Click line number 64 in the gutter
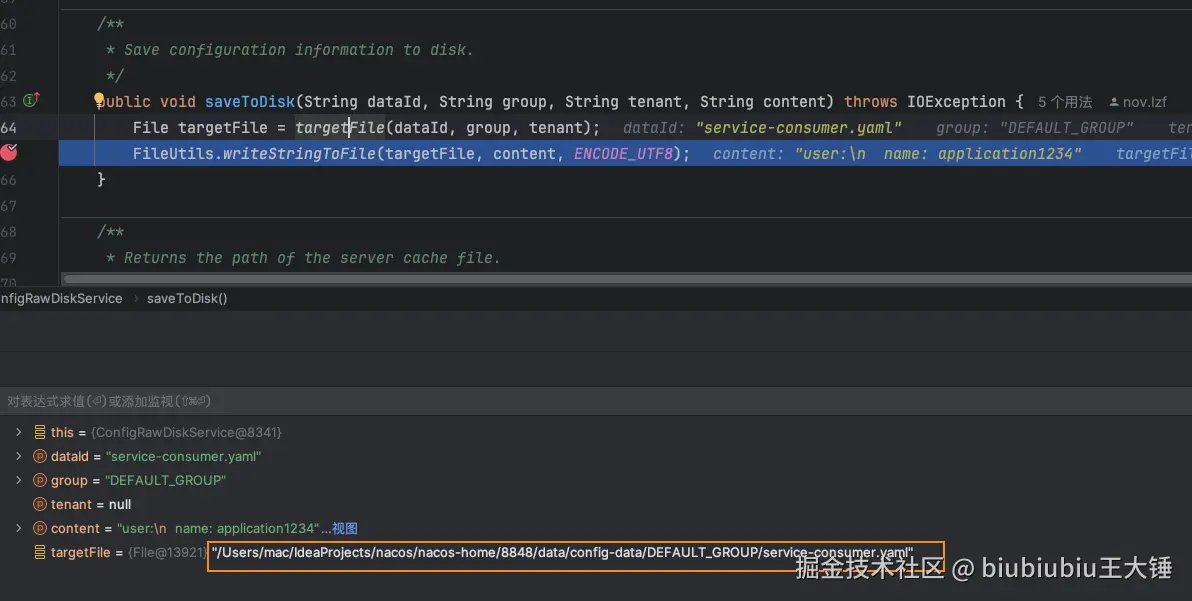The image size is (1192, 601). pos(8,128)
